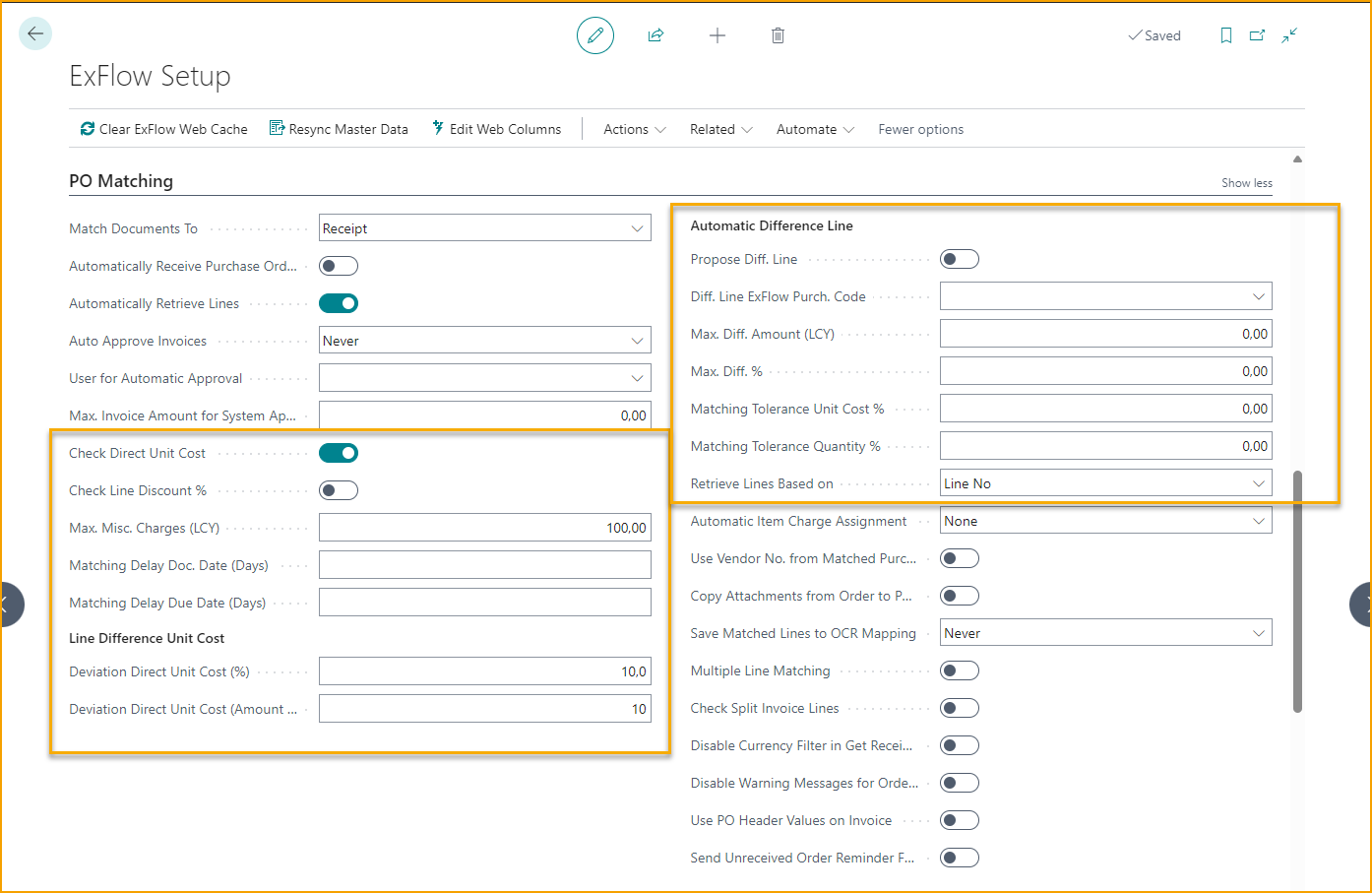Screen dimensions: 1372x893
Task: Toggle Use Vendor No. from Matched Purchase
Action: 960,558
